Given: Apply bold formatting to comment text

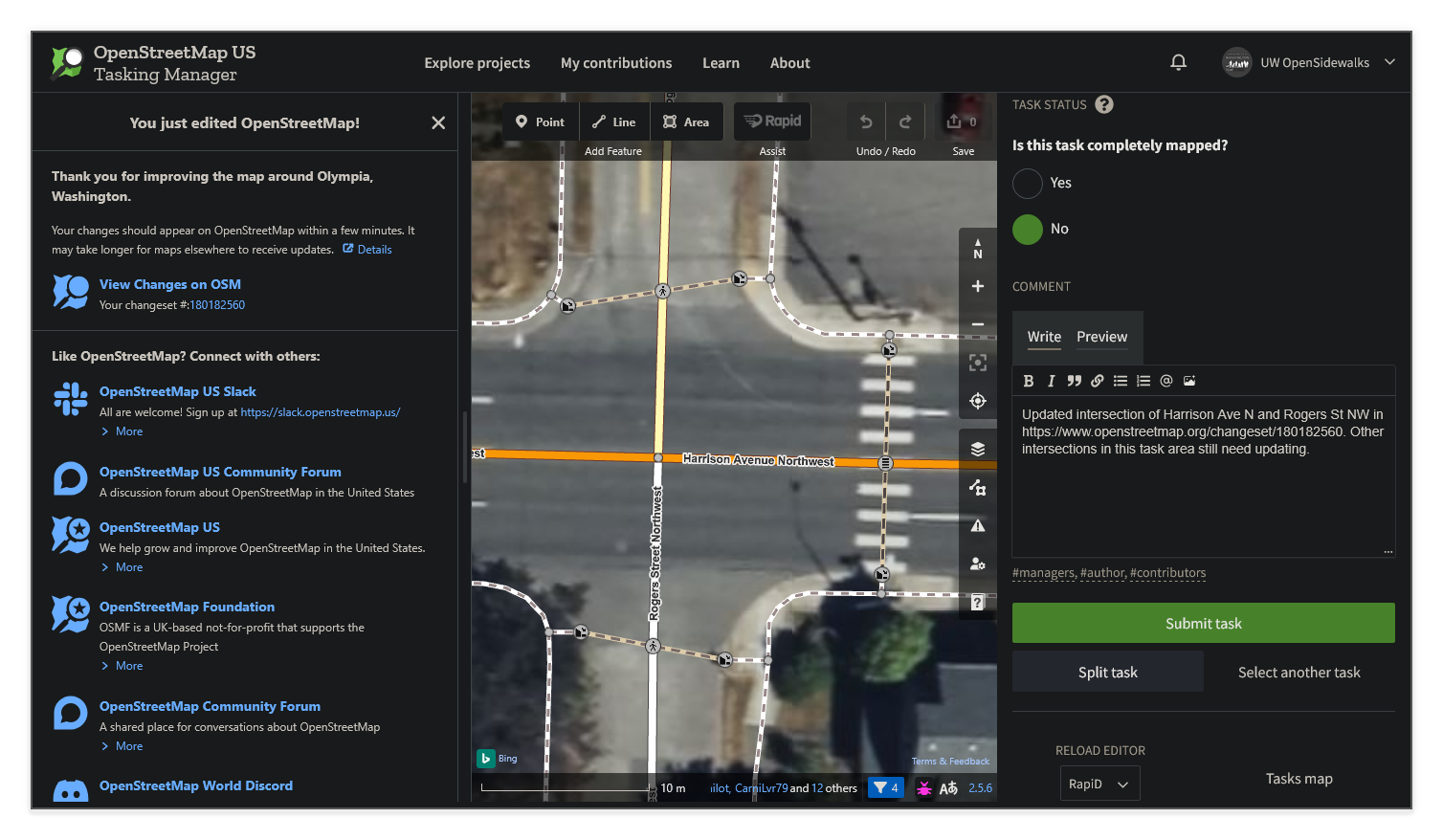Looking at the screenshot, I should pos(1028,380).
